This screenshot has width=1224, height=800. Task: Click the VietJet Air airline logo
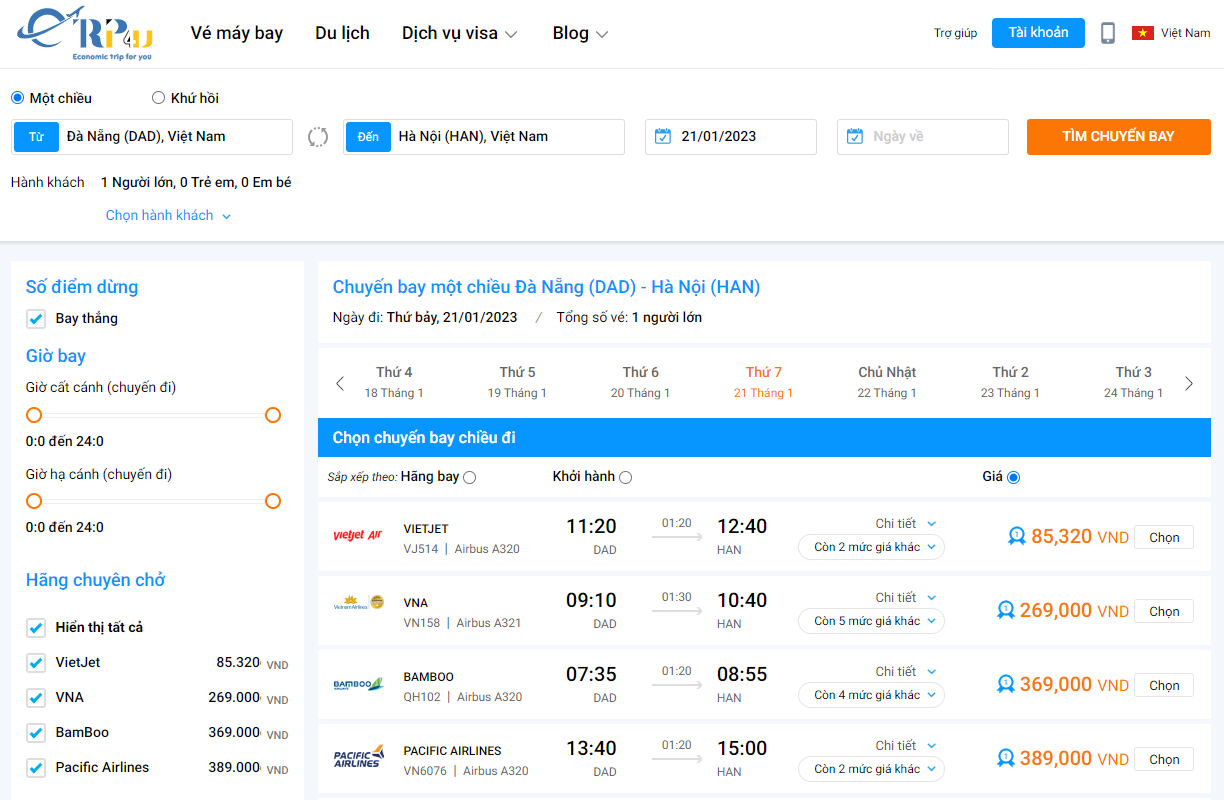pyautogui.click(x=359, y=536)
